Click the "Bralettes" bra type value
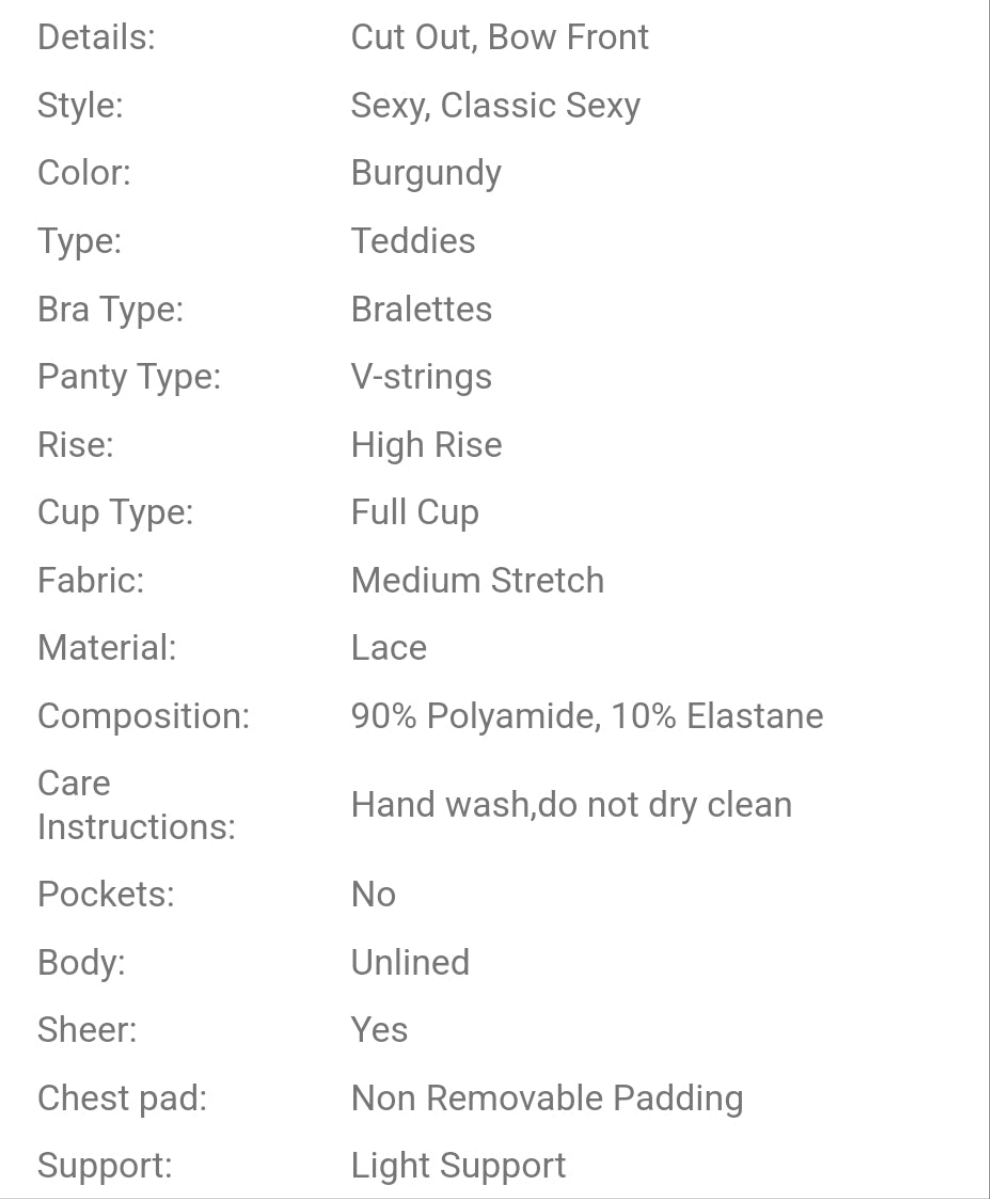This screenshot has height=1199, width=990. [x=421, y=309]
